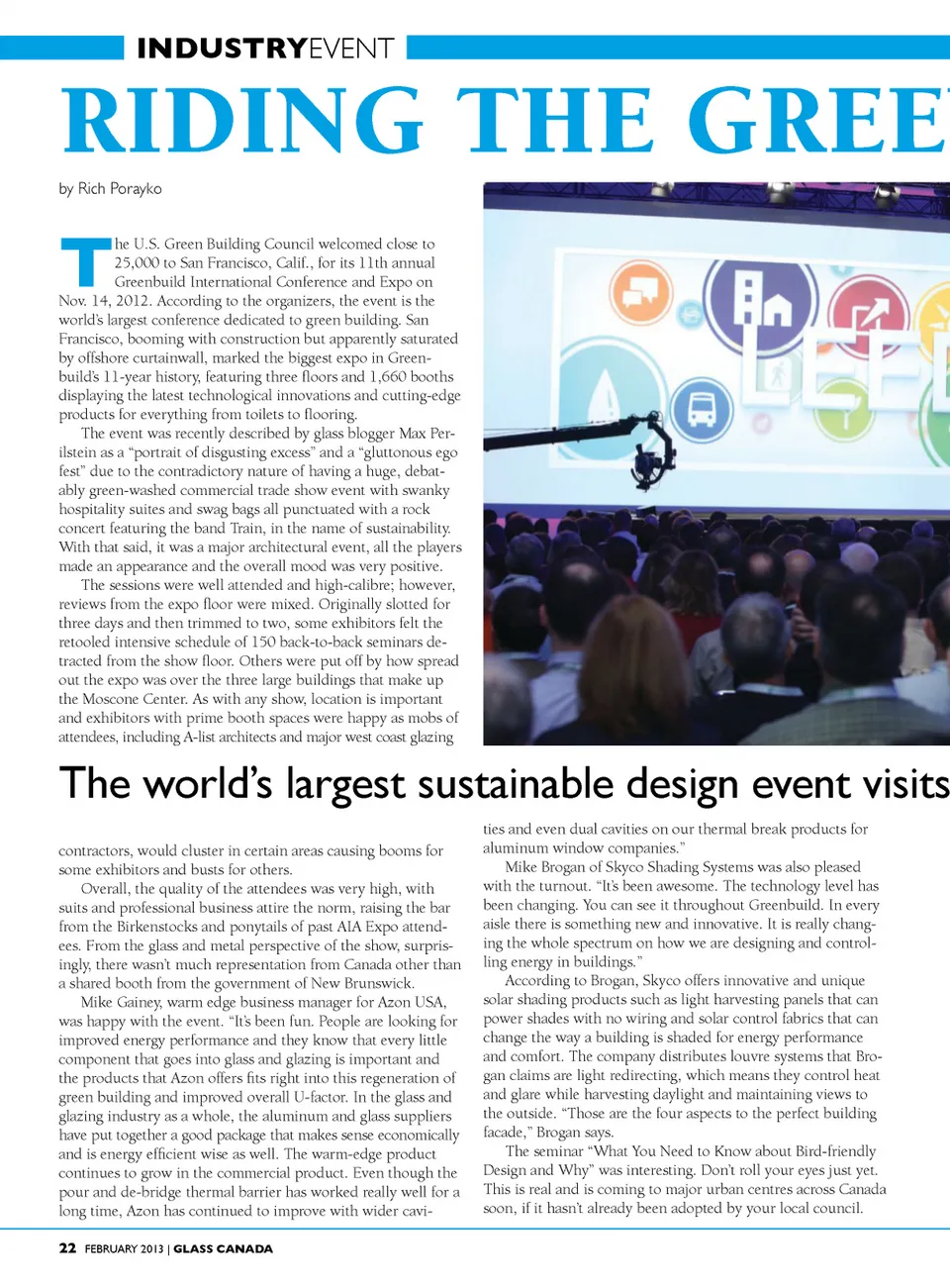Click page number 22 in the footer
This screenshot has width=950, height=1288.
coord(67,1248)
